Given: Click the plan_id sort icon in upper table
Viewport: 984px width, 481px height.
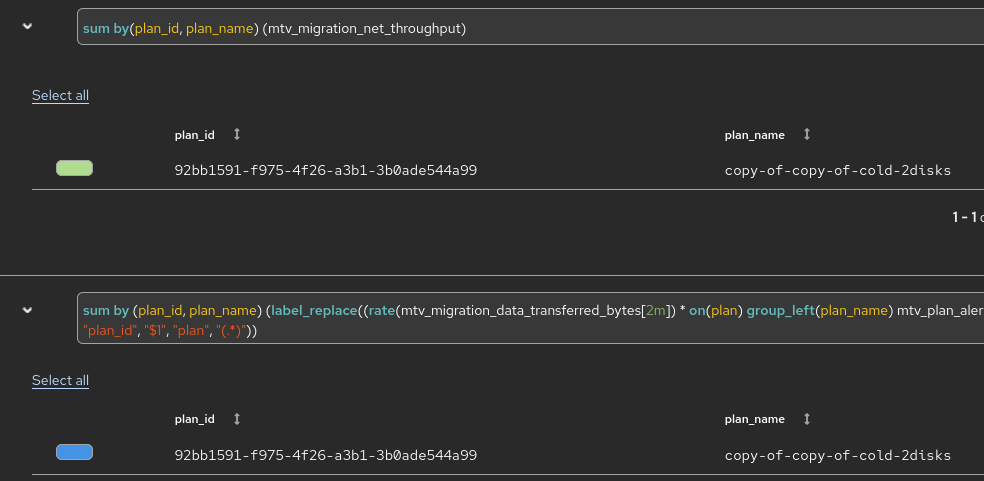Looking at the screenshot, I should (x=237, y=134).
